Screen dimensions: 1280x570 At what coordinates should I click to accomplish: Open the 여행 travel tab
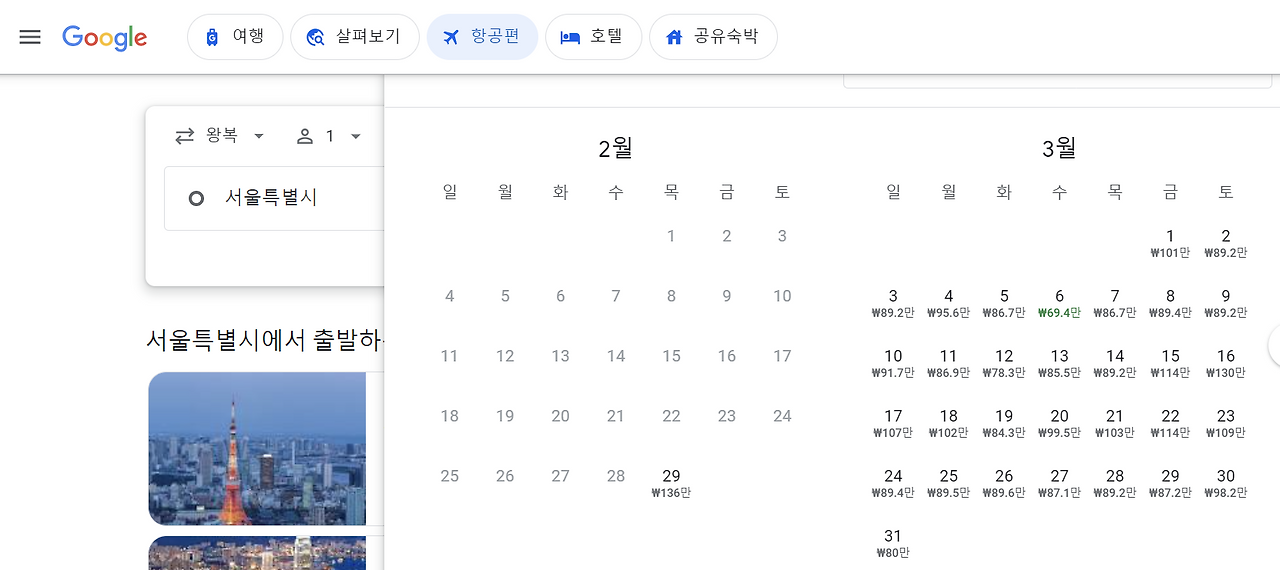tap(235, 37)
